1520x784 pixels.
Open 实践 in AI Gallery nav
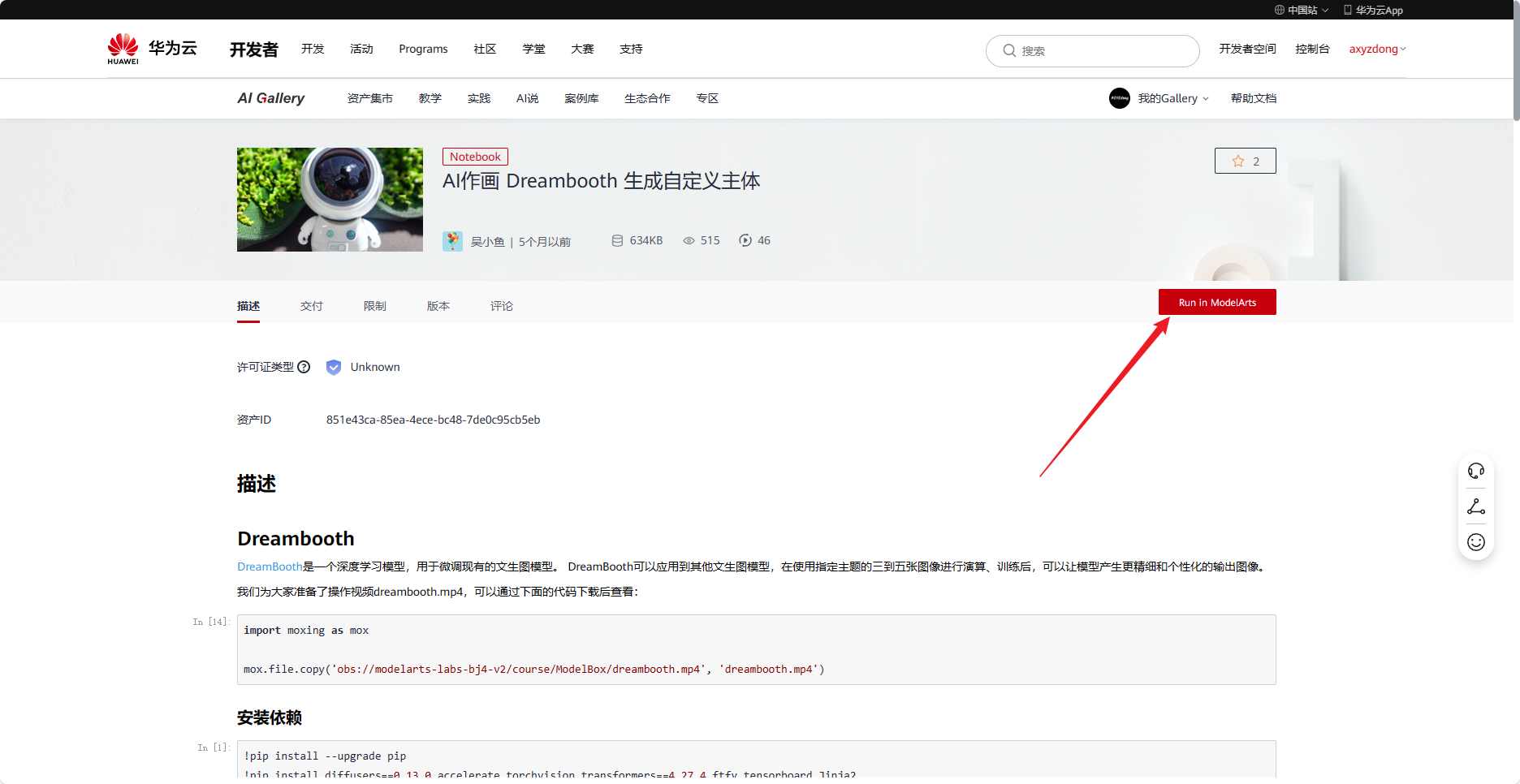[479, 98]
